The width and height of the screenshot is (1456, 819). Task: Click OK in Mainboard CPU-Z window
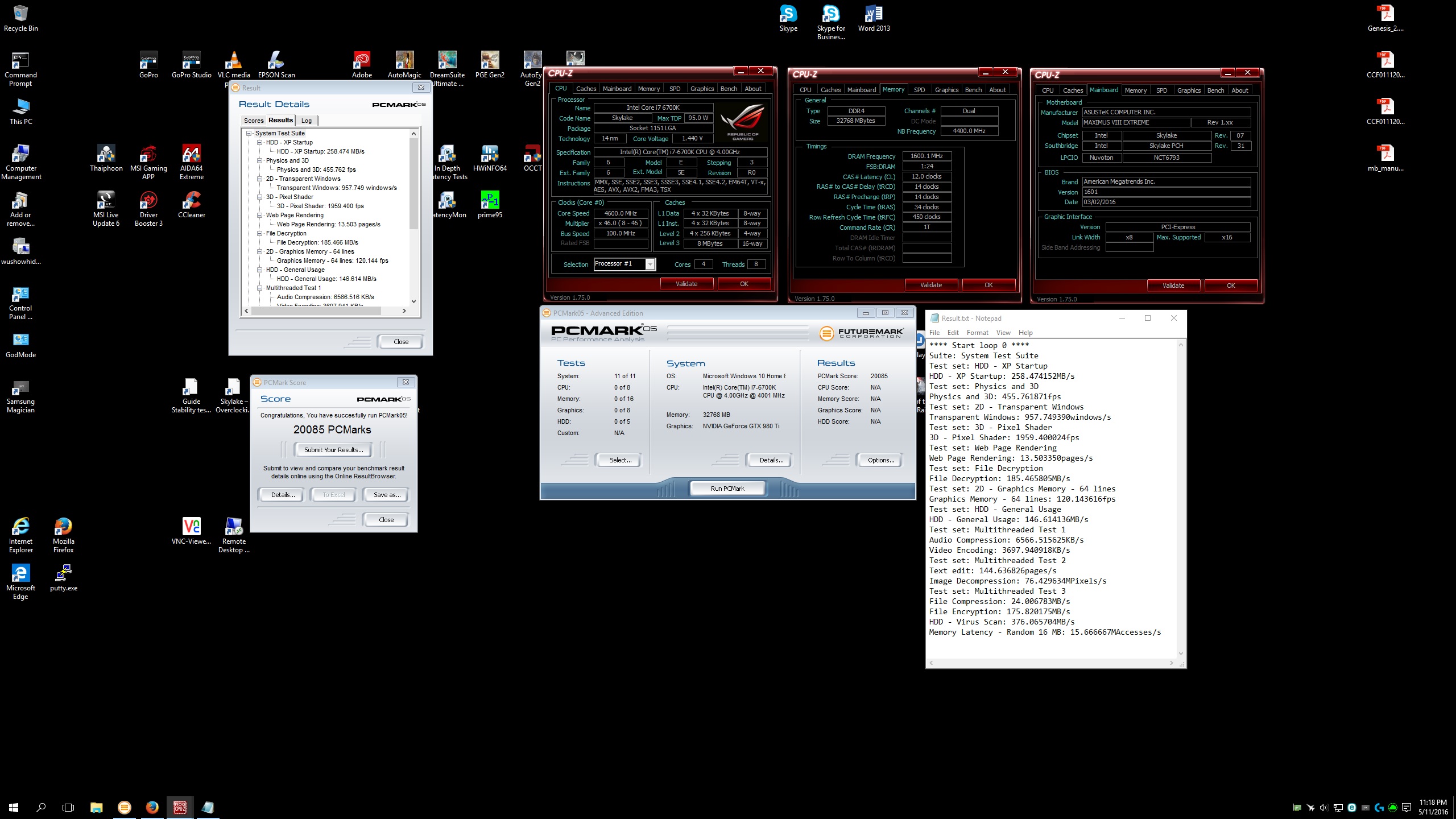(1231, 286)
